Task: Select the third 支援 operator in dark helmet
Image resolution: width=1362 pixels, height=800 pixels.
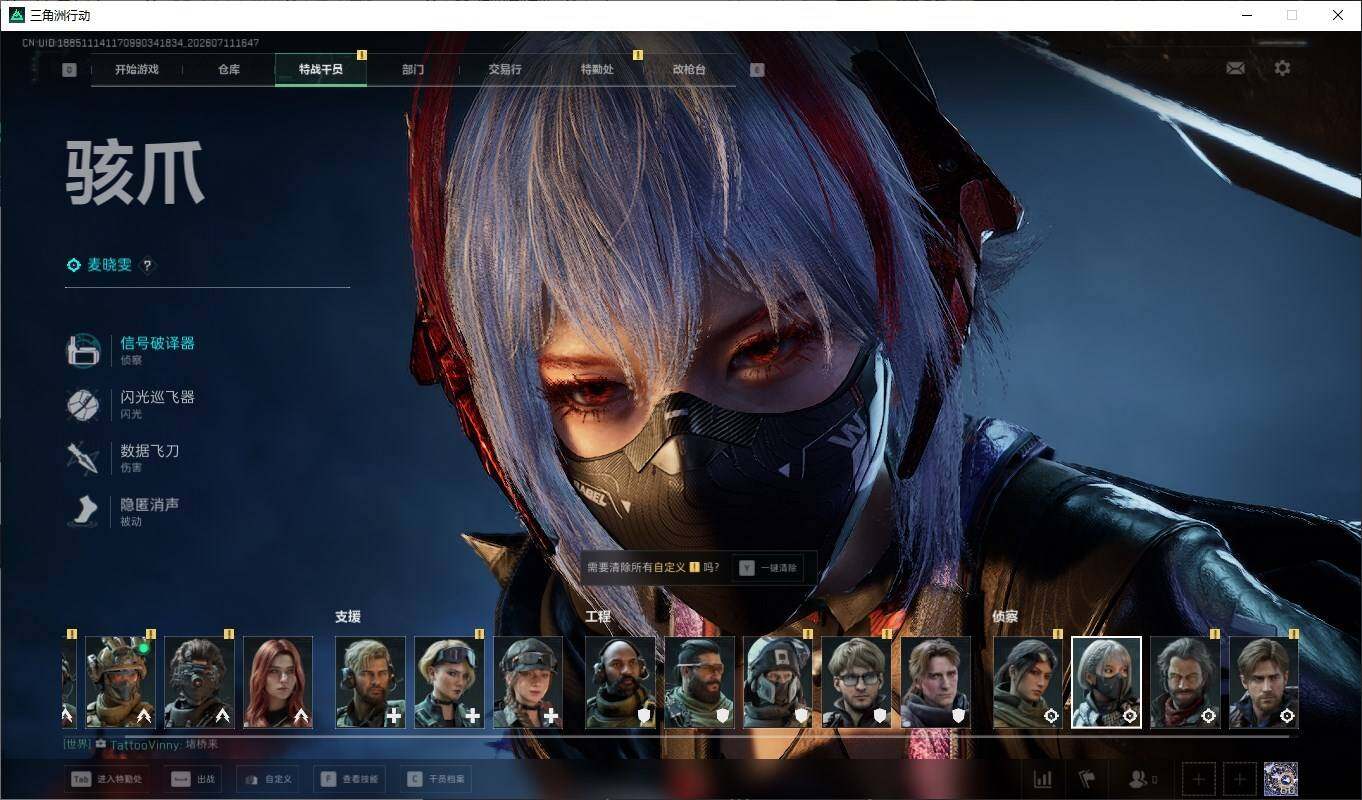Action: (x=528, y=682)
